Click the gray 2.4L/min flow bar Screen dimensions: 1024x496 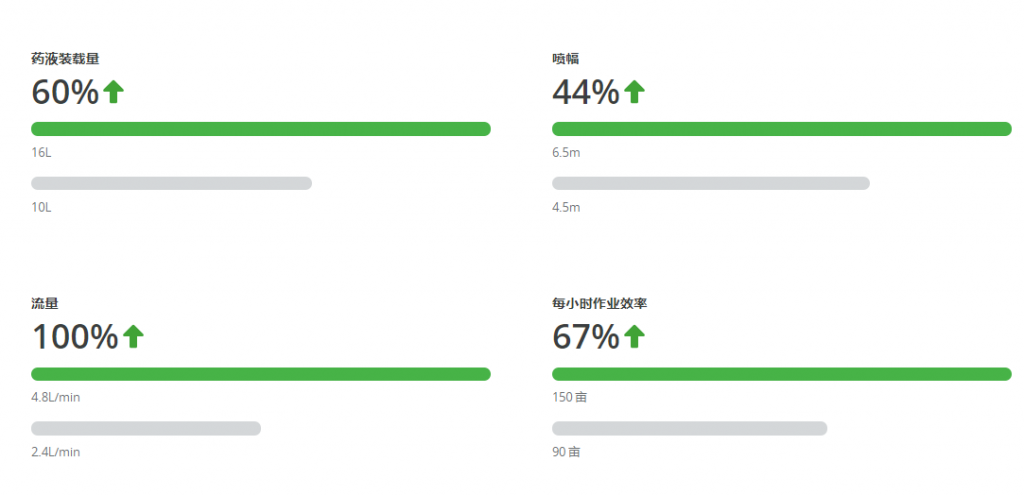pos(146,428)
